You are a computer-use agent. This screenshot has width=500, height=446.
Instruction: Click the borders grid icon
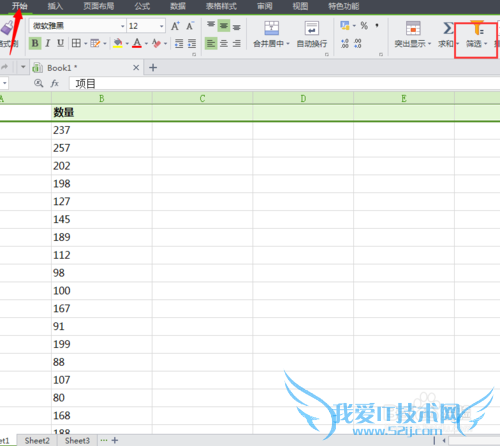pos(76,43)
